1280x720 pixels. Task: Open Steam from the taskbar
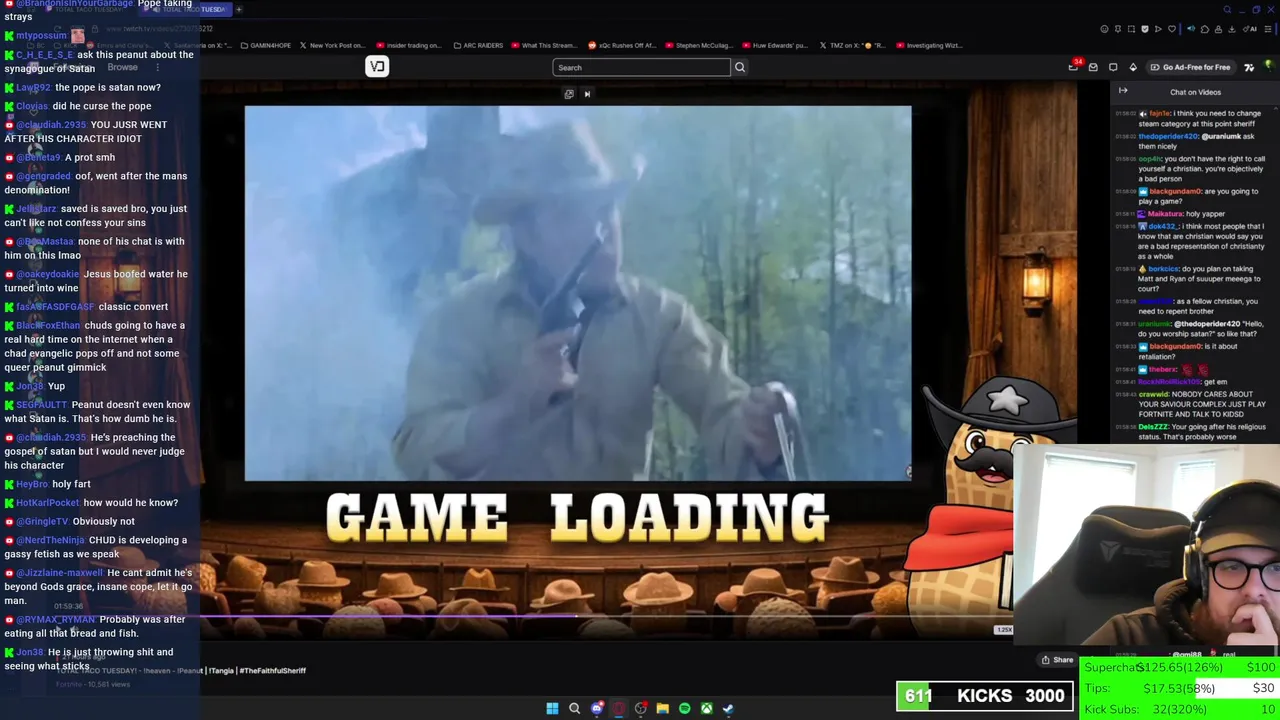coord(728,708)
